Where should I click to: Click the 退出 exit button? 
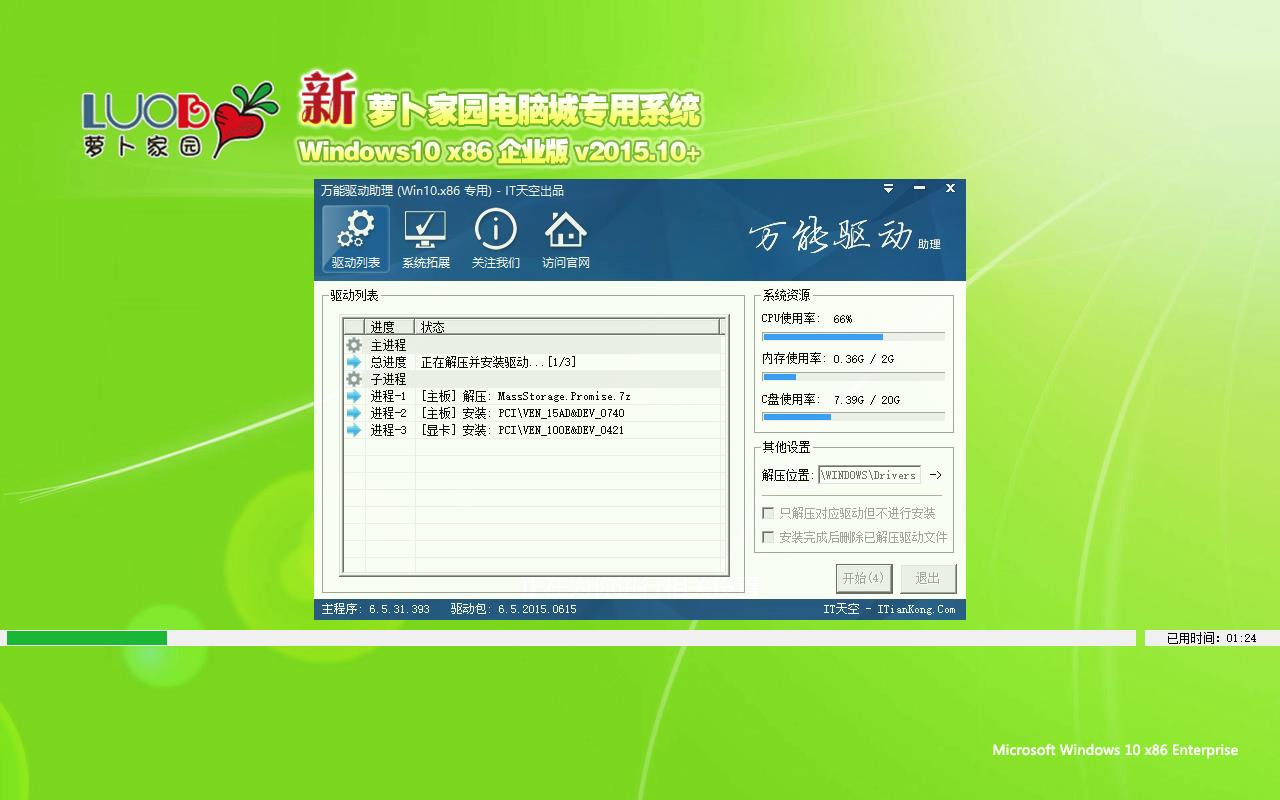click(928, 578)
